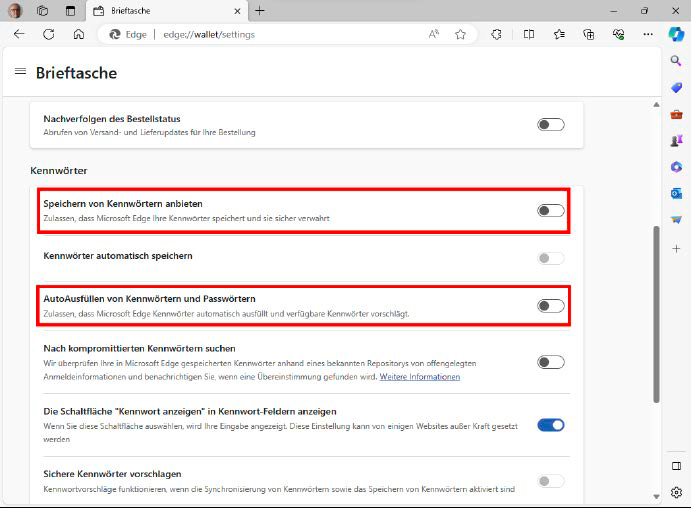
Task: Open the Workspaces icon in title bar
Action: [42, 11]
